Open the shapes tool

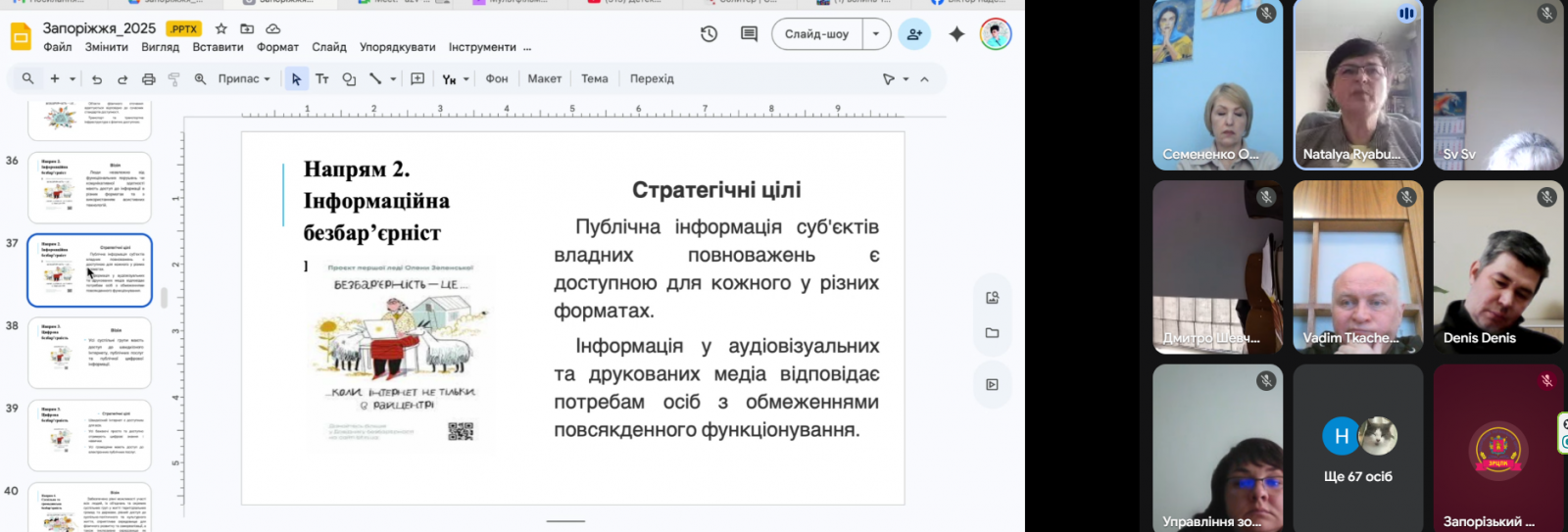tap(349, 79)
